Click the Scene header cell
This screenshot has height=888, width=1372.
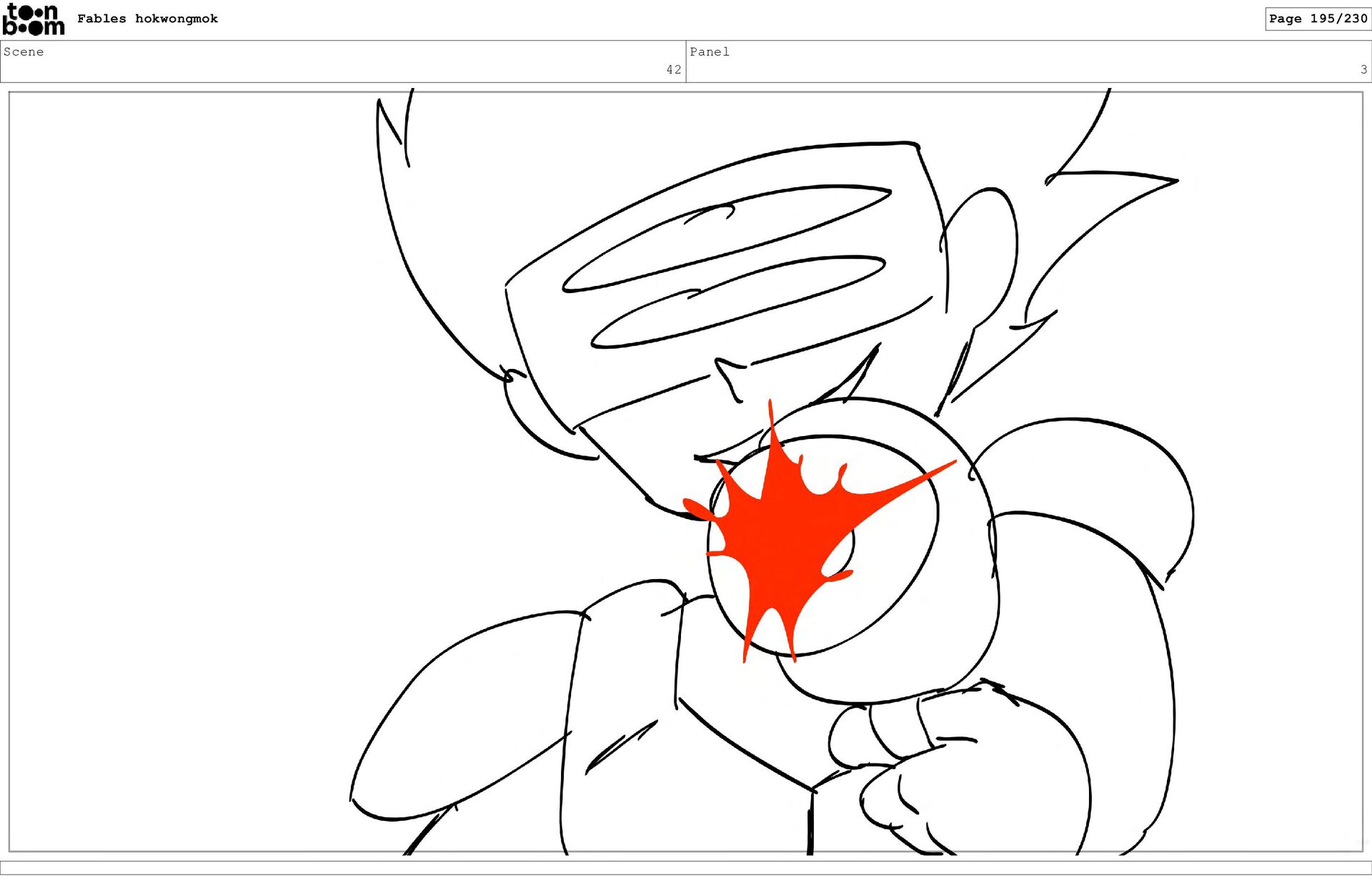[x=343, y=61]
